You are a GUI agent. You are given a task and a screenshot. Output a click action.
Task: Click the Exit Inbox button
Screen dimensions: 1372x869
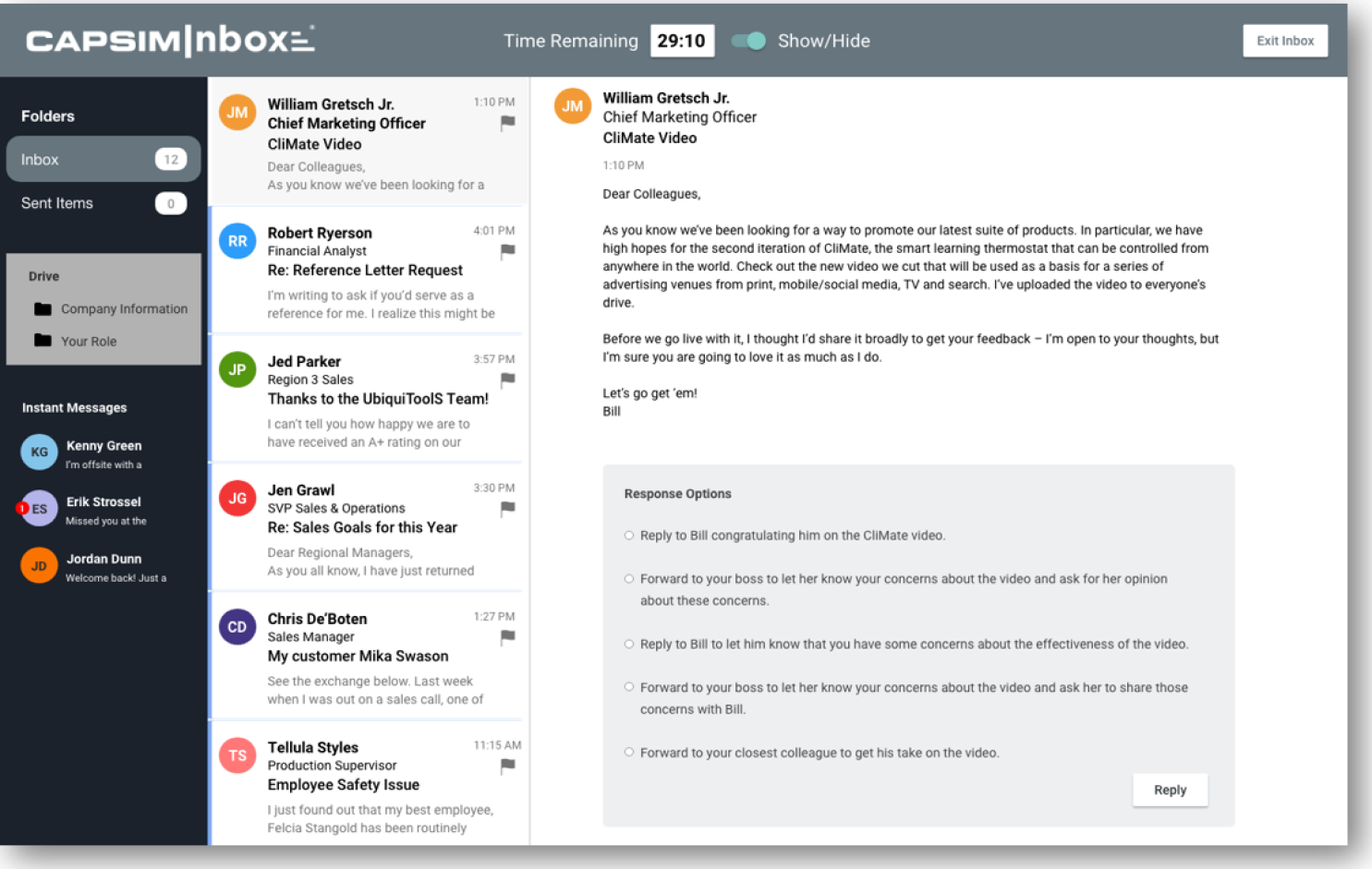[1285, 41]
